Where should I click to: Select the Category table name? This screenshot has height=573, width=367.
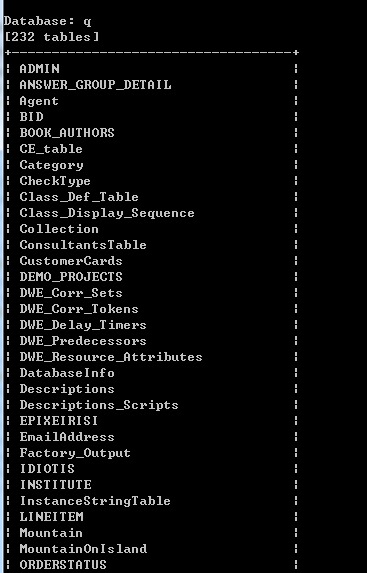pos(52,165)
